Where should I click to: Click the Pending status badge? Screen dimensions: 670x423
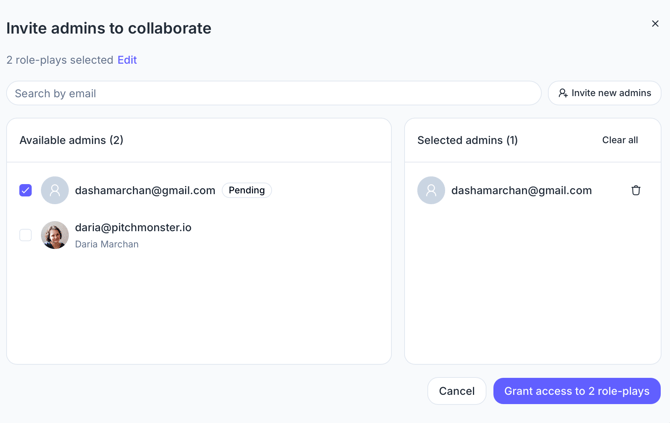pyautogui.click(x=247, y=190)
